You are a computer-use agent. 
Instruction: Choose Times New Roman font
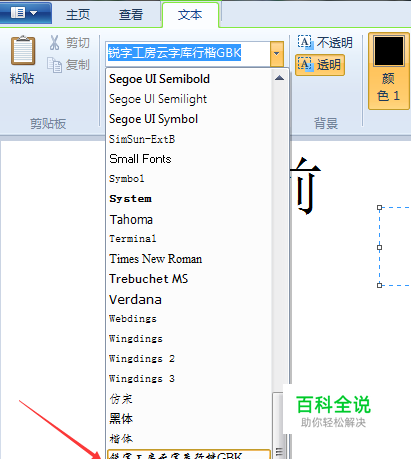pos(189,259)
